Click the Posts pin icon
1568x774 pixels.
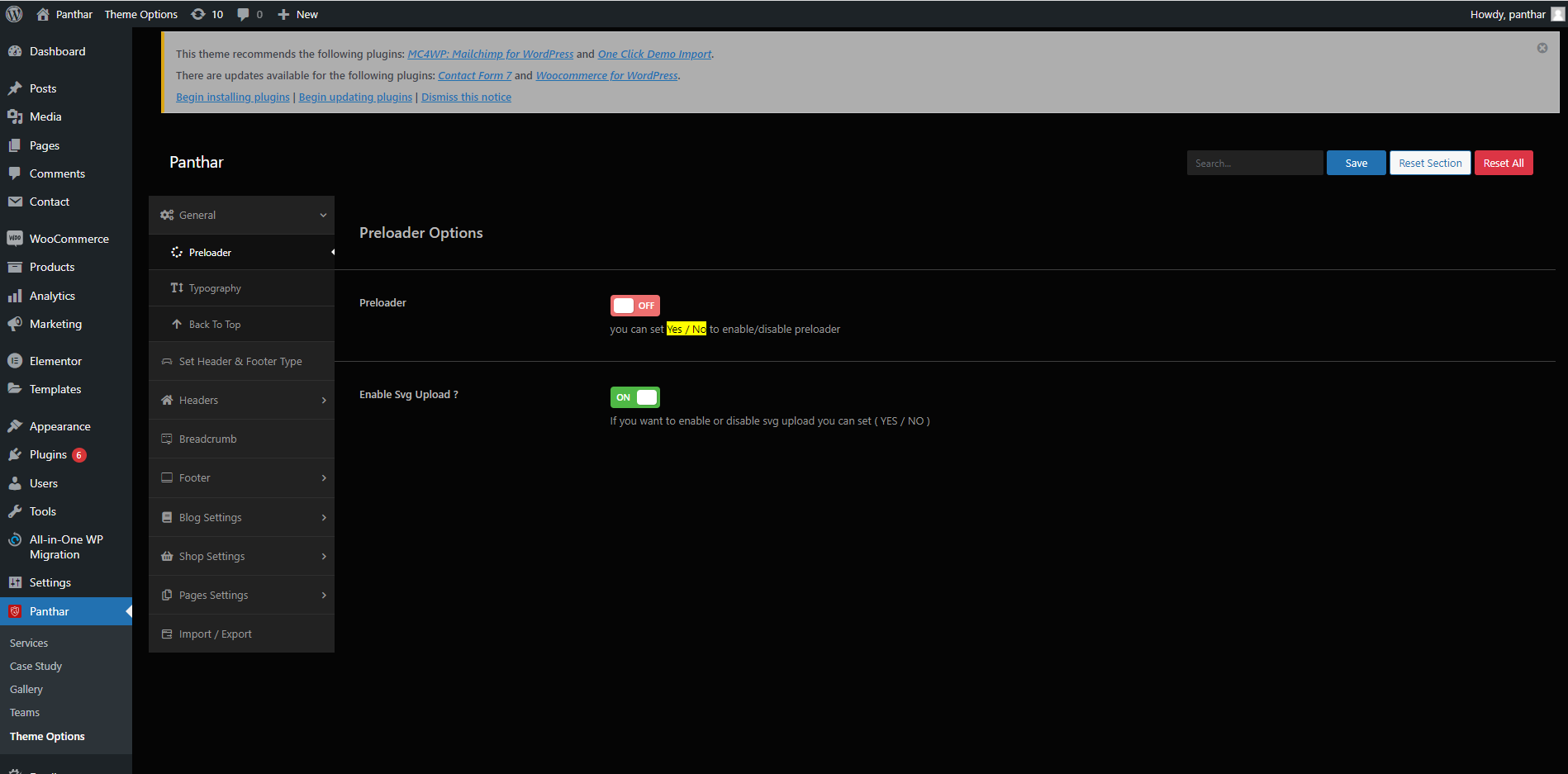pos(15,88)
